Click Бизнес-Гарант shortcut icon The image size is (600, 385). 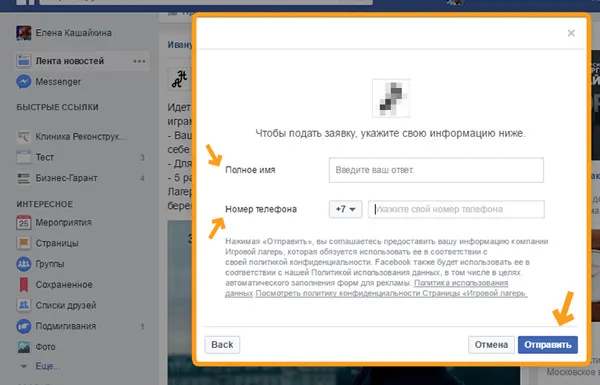(x=24, y=178)
